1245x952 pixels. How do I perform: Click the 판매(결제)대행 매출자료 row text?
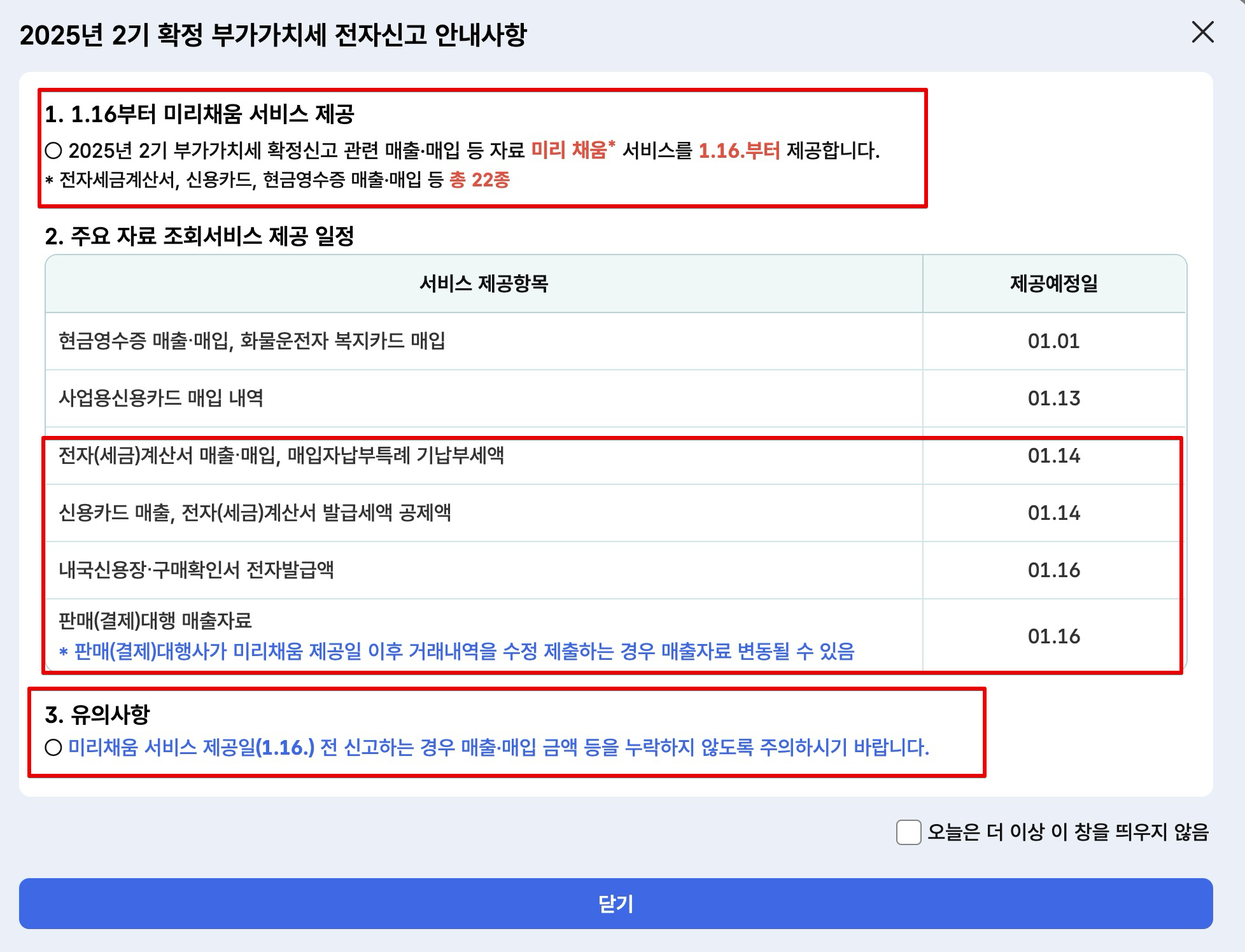[x=155, y=620]
